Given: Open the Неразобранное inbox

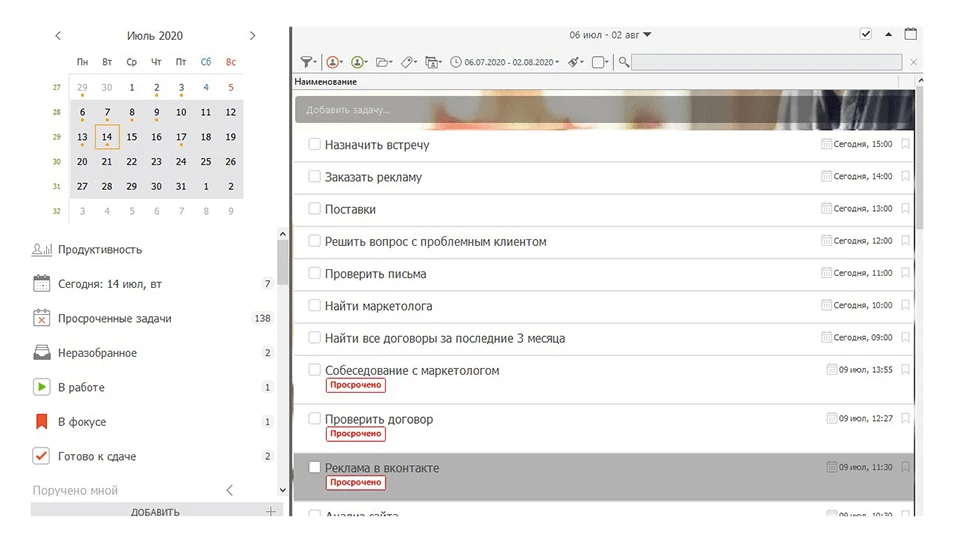Looking at the screenshot, I should point(97,353).
